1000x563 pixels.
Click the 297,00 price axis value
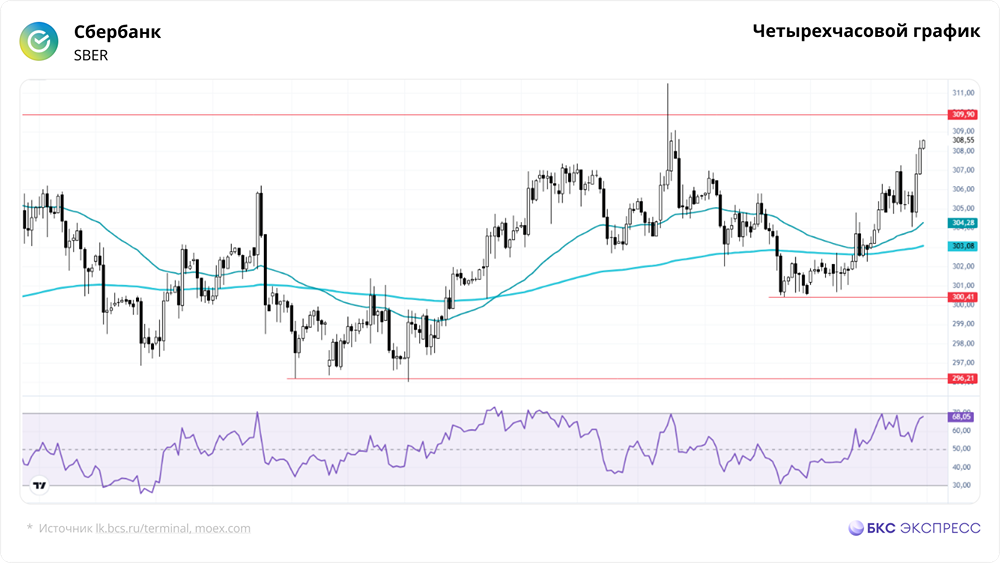click(x=963, y=363)
